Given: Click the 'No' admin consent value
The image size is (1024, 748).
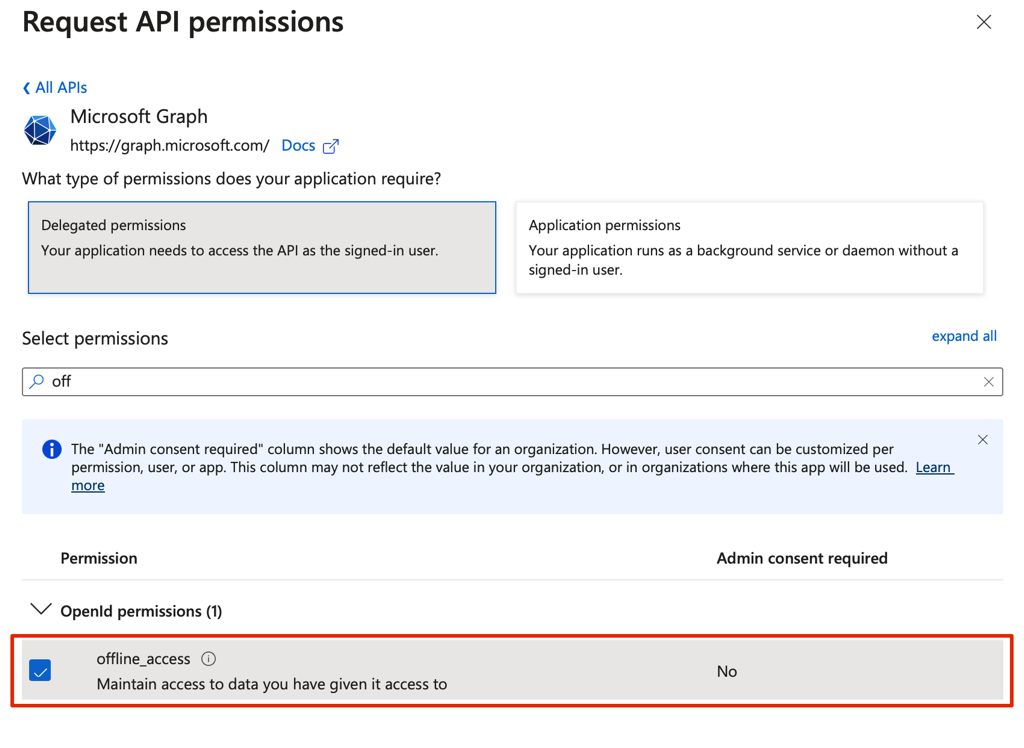Looking at the screenshot, I should [x=727, y=672].
